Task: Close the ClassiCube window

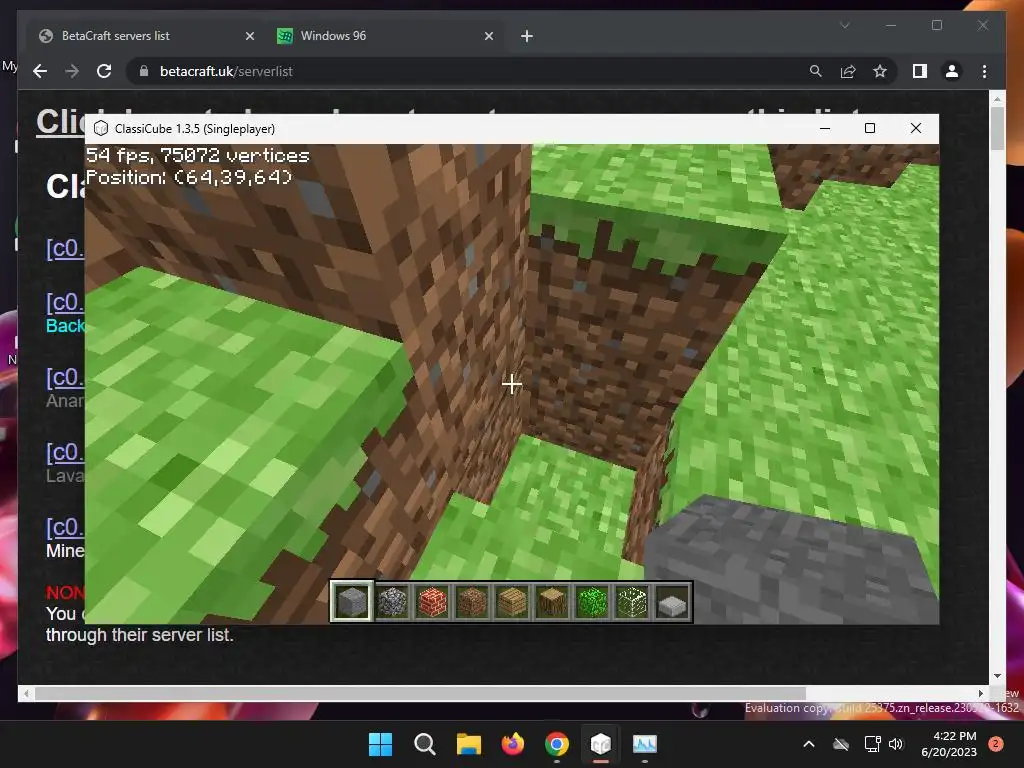Action: click(x=916, y=129)
